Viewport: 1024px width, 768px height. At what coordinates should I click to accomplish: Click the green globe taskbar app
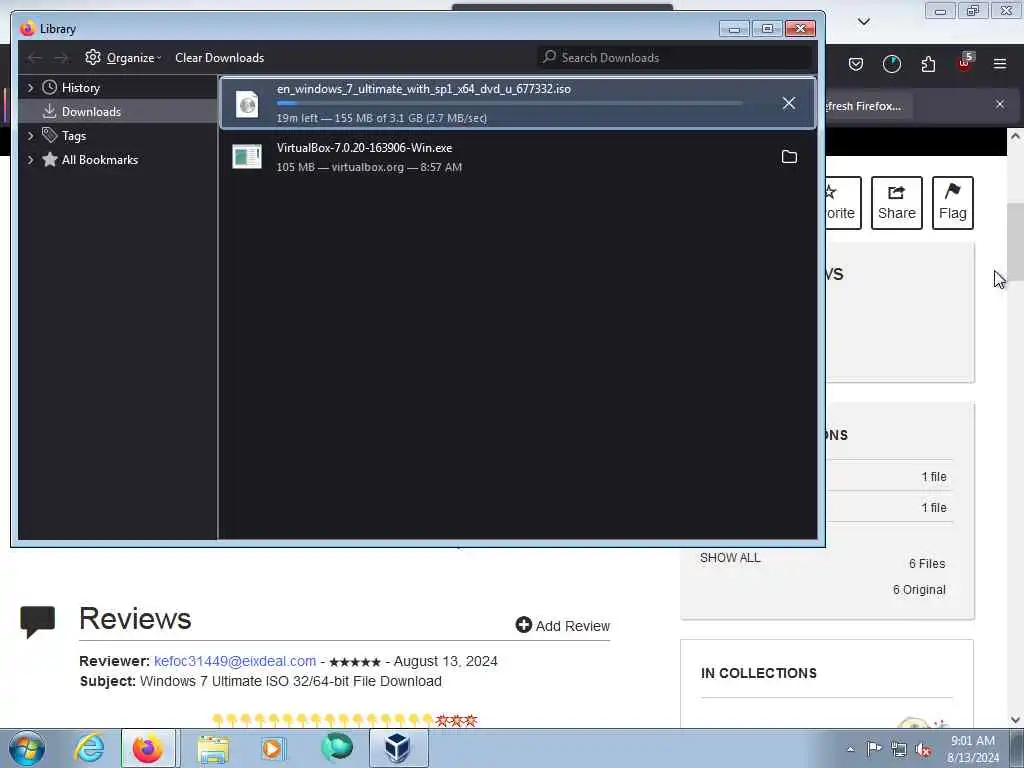click(337, 748)
